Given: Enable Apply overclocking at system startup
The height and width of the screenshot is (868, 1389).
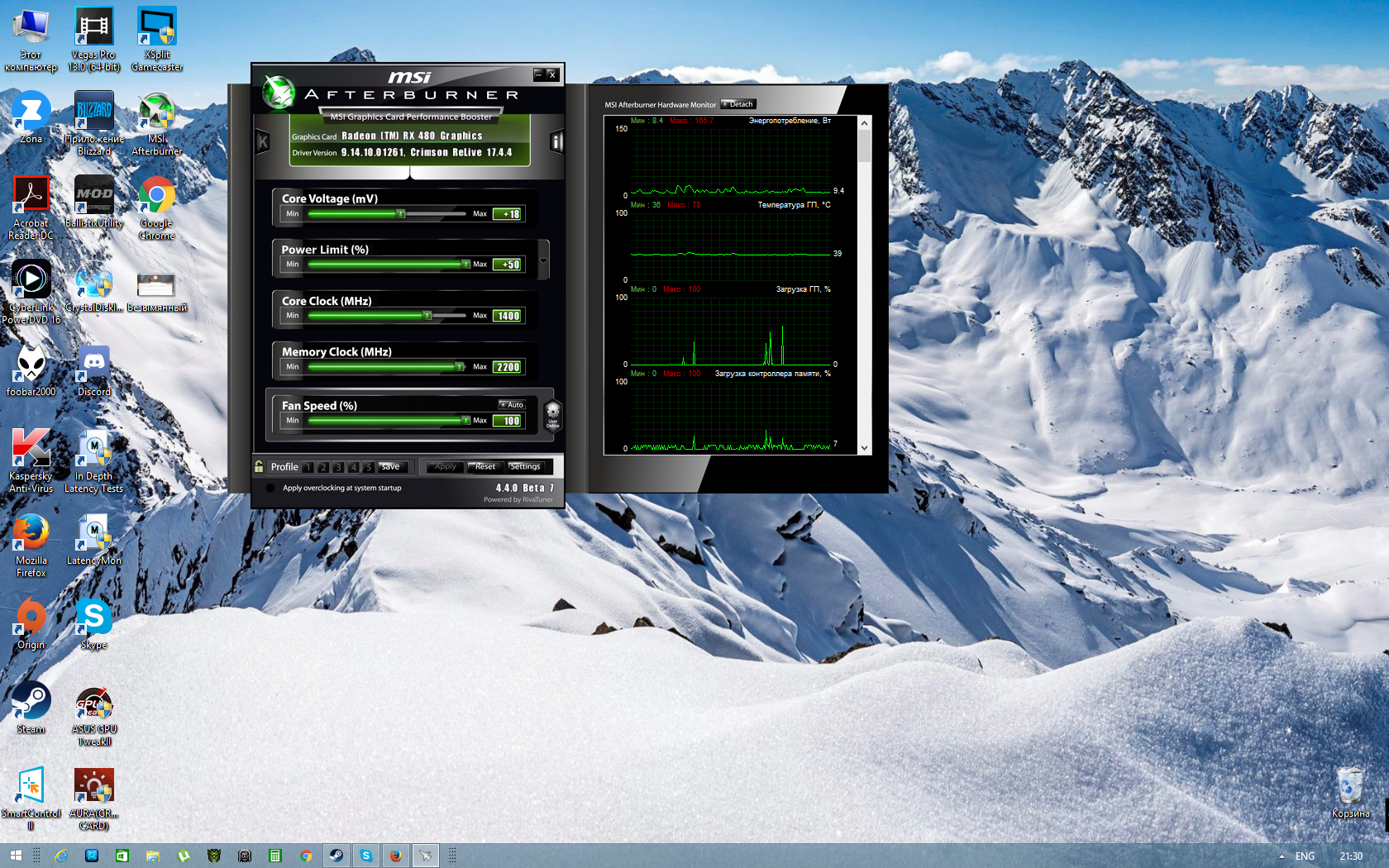Looking at the screenshot, I should click(270, 488).
